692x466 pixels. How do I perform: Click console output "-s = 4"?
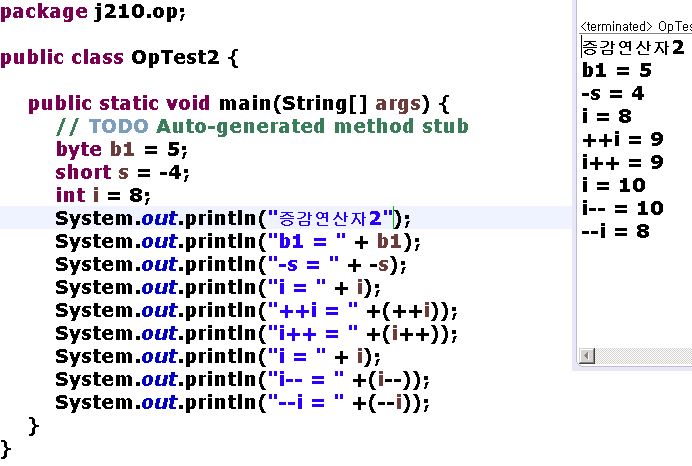[613, 93]
